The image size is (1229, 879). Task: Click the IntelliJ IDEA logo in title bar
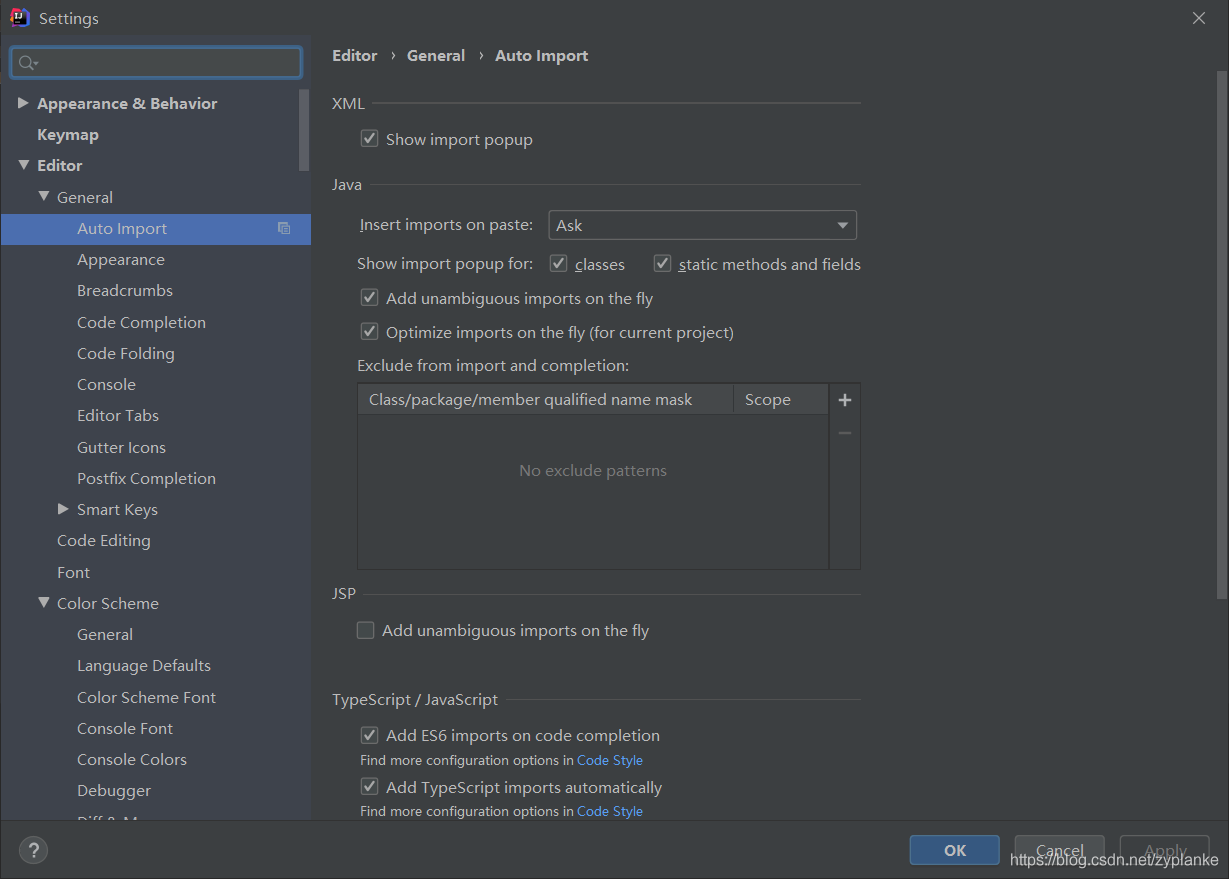(18, 17)
